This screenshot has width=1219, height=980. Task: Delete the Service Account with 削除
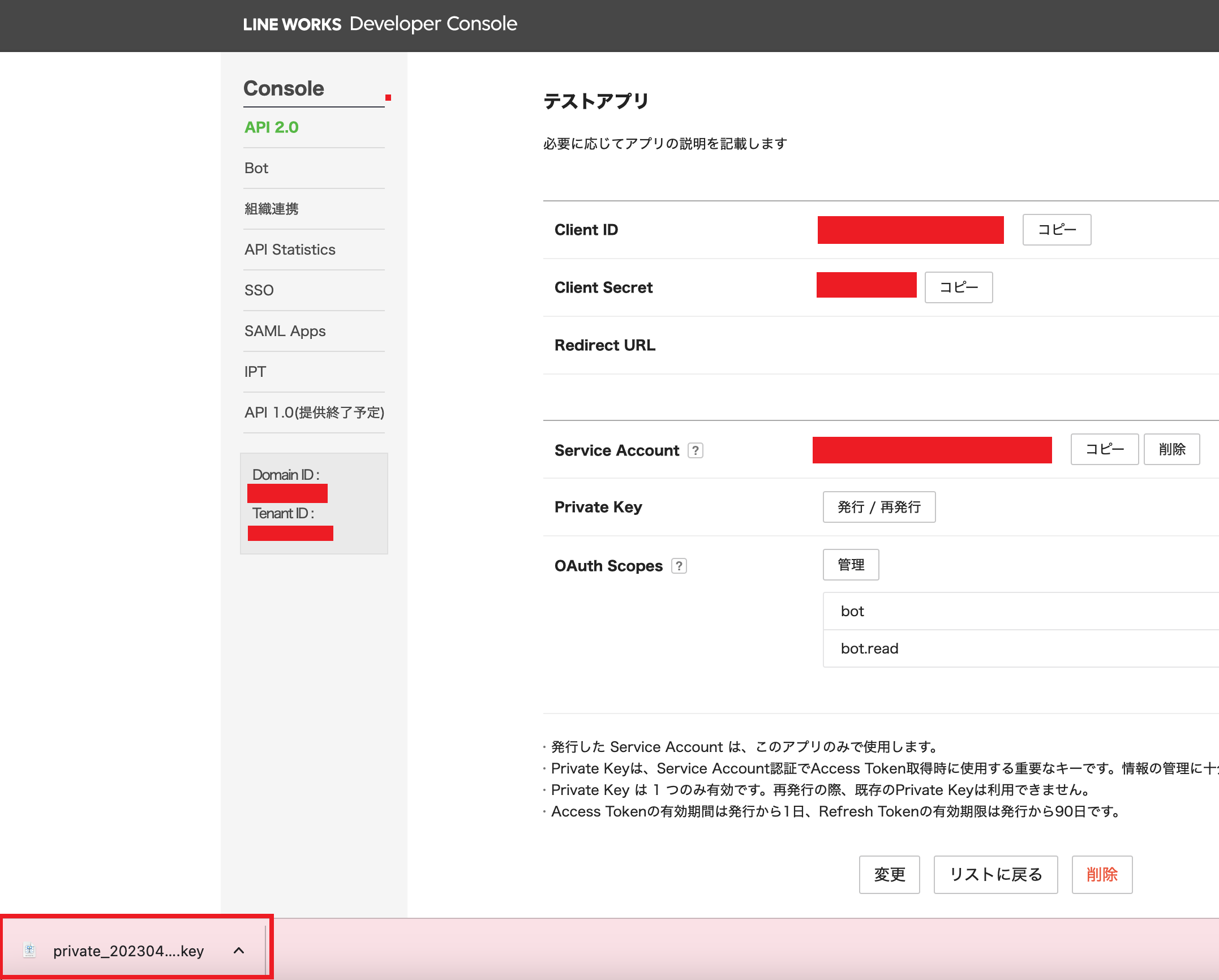coord(1171,449)
